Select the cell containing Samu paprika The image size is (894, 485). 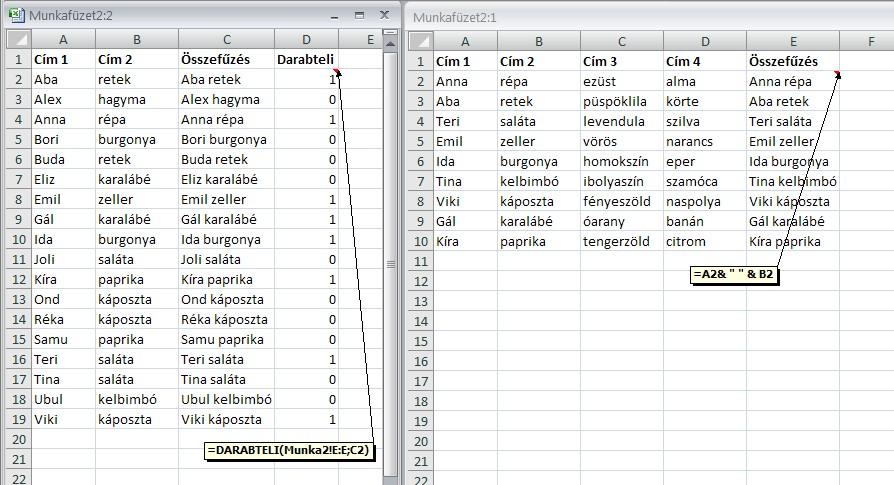pyautogui.click(x=226, y=340)
